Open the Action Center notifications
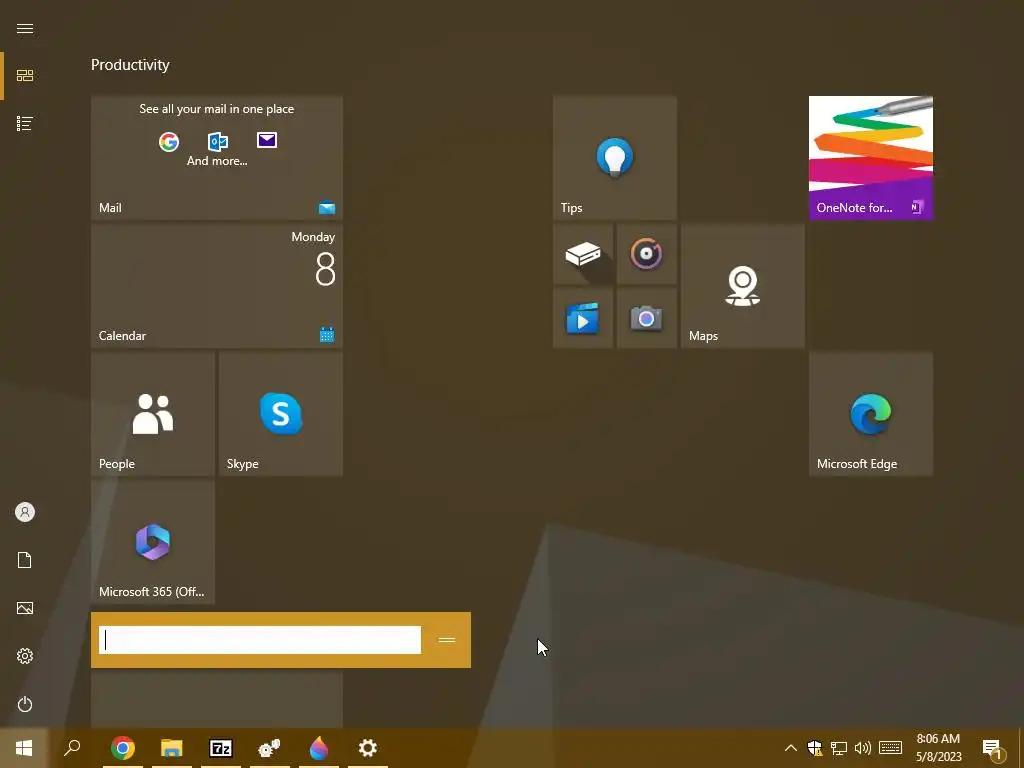This screenshot has width=1024, height=768. (x=993, y=749)
